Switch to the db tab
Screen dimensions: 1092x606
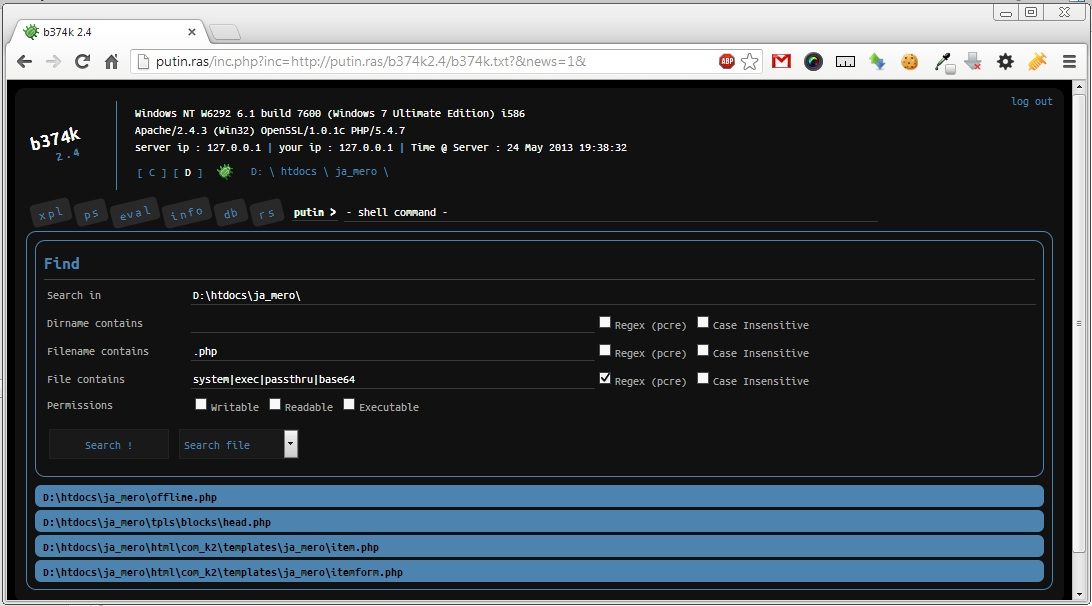pyautogui.click(x=231, y=213)
